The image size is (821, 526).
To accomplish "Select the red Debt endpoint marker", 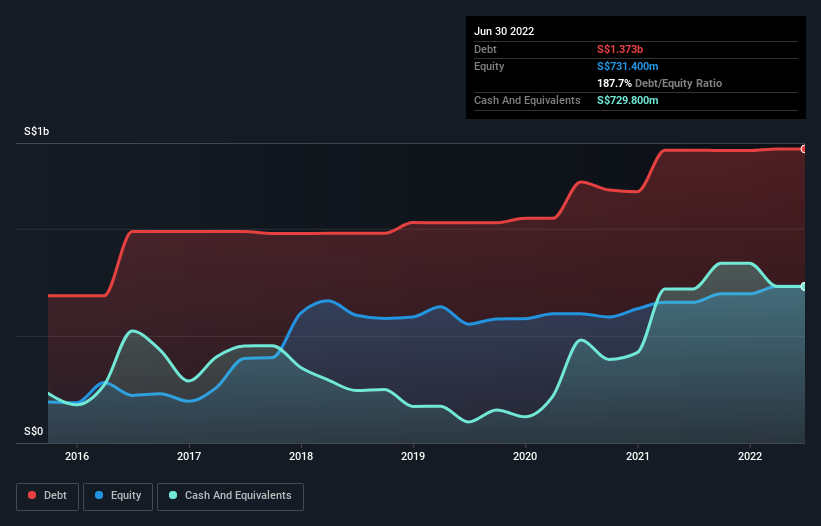I will (804, 149).
